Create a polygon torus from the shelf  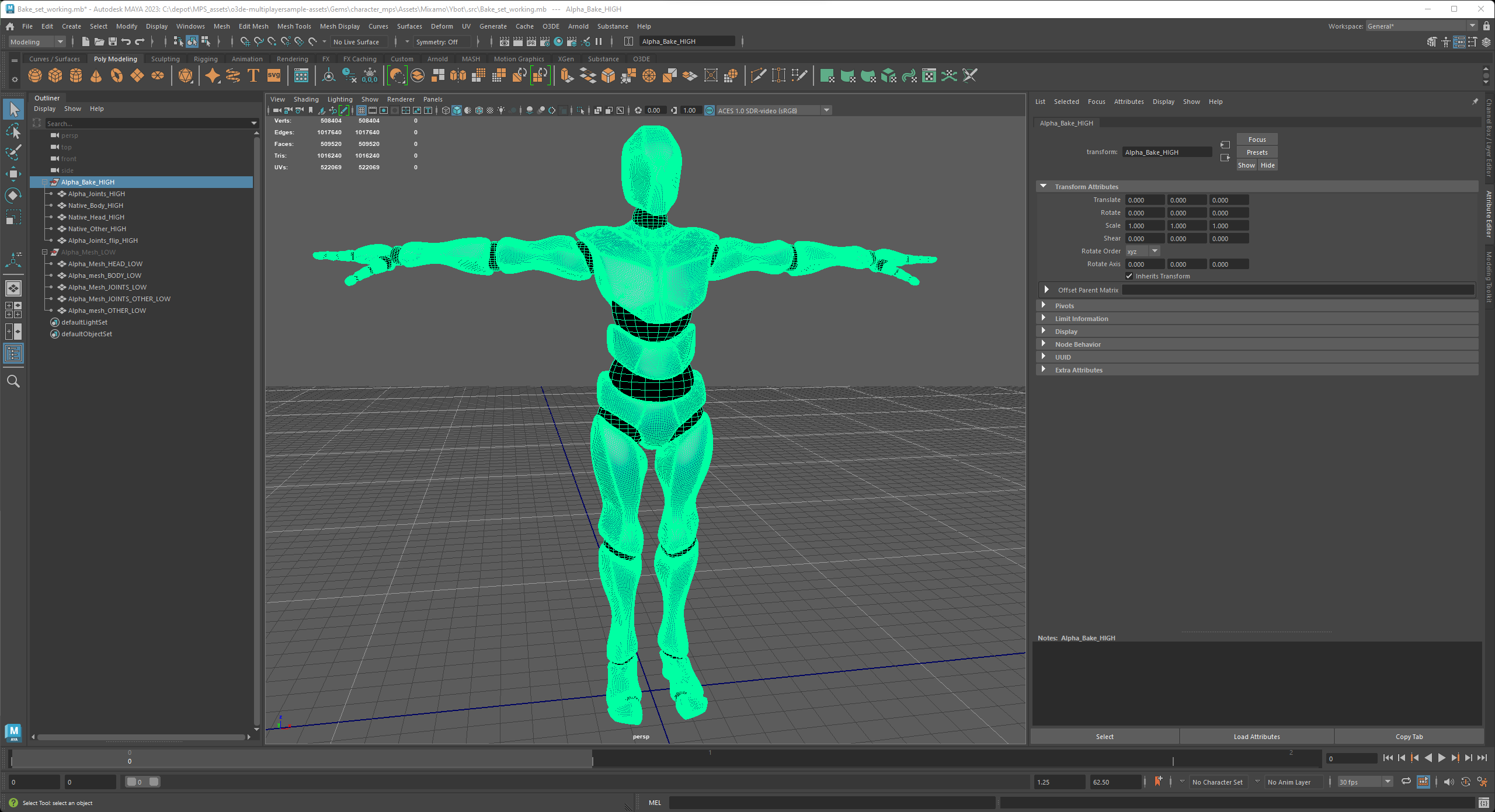[117, 76]
